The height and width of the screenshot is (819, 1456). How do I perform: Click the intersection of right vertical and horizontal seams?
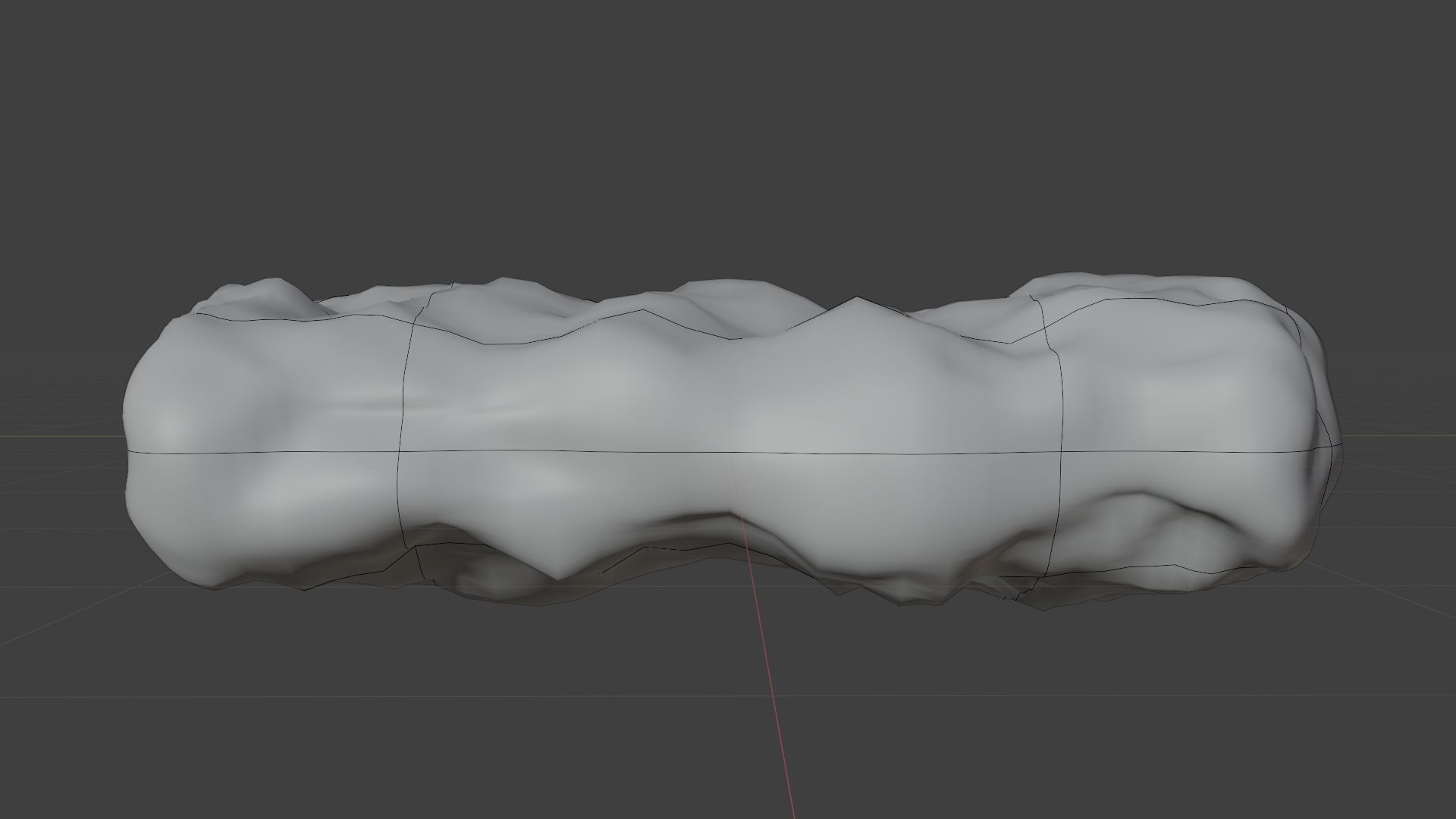coord(1062,453)
